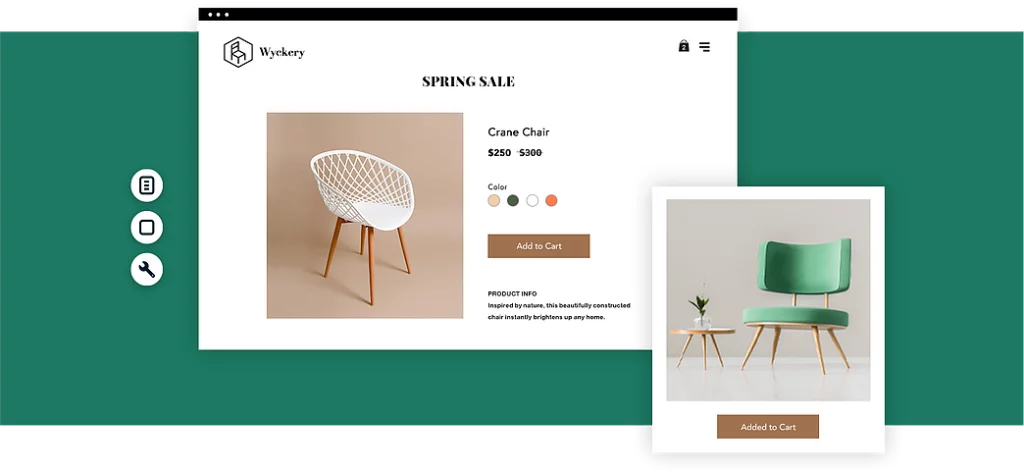
Task: Open the white Crane Chair product image
Action: [x=365, y=215]
